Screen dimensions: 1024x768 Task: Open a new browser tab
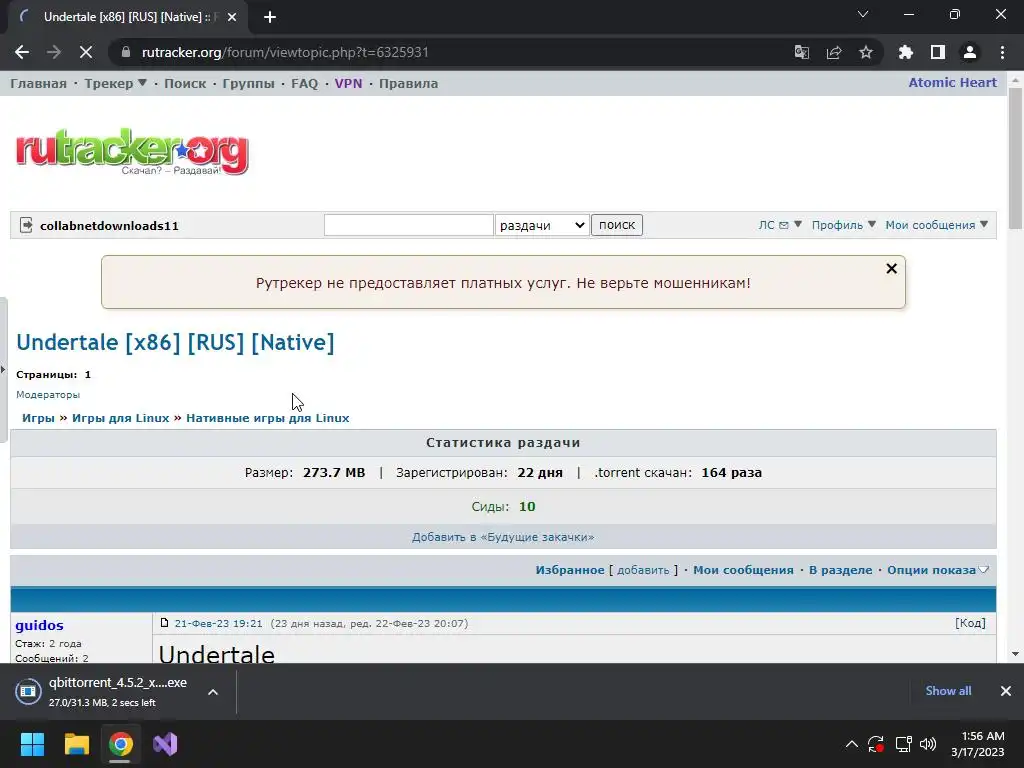[270, 17]
